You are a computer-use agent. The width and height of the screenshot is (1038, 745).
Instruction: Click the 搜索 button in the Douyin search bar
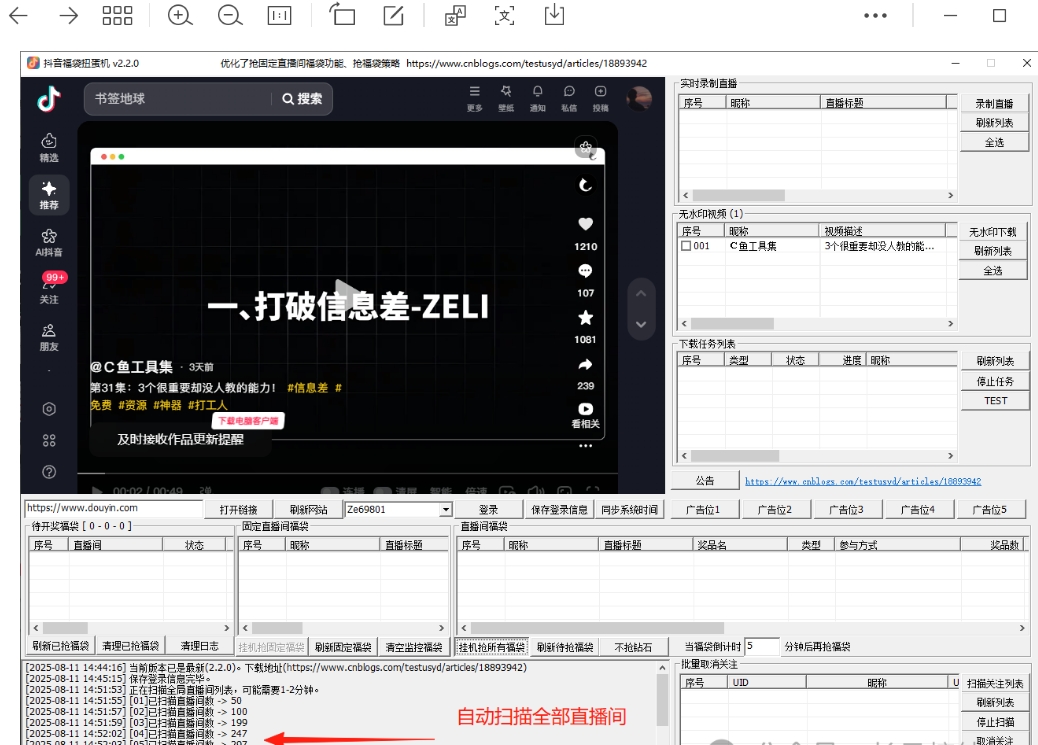(302, 99)
